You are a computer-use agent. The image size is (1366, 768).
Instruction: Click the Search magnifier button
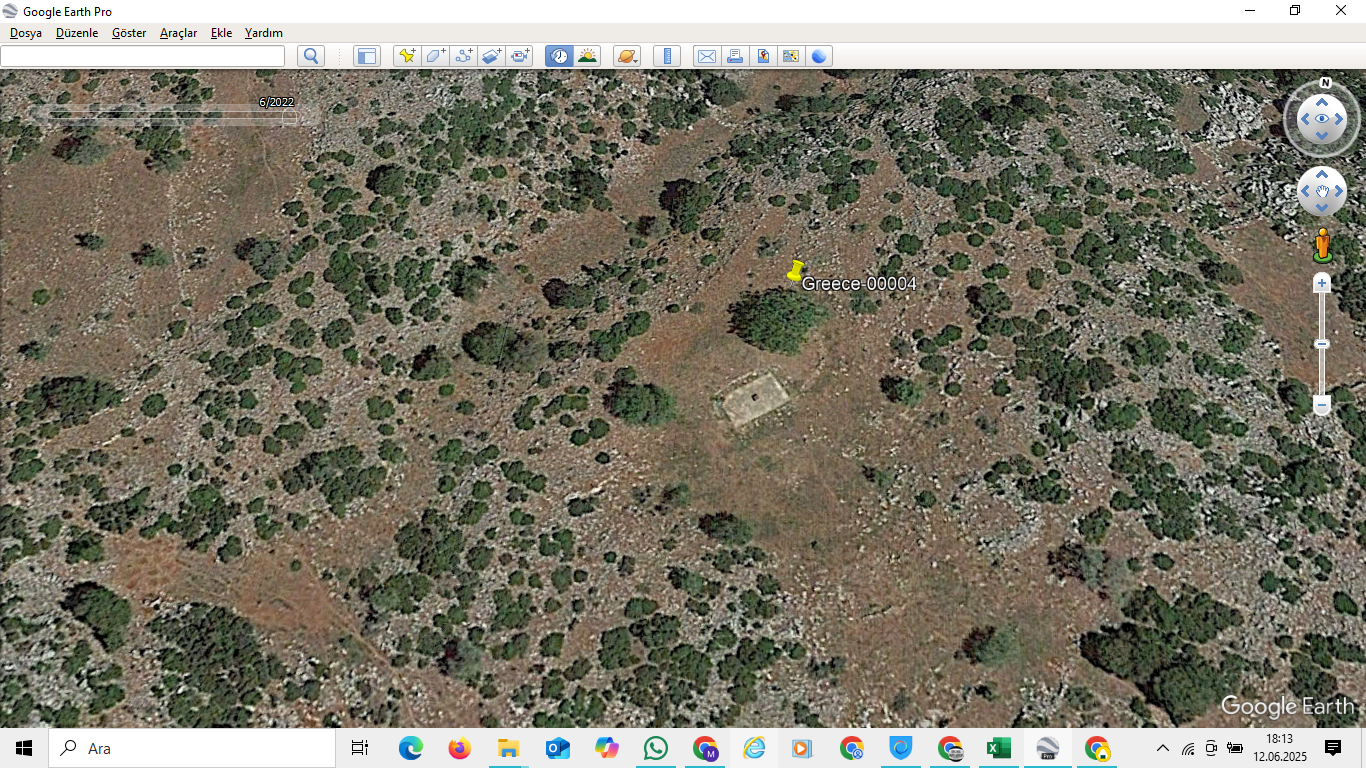click(311, 56)
